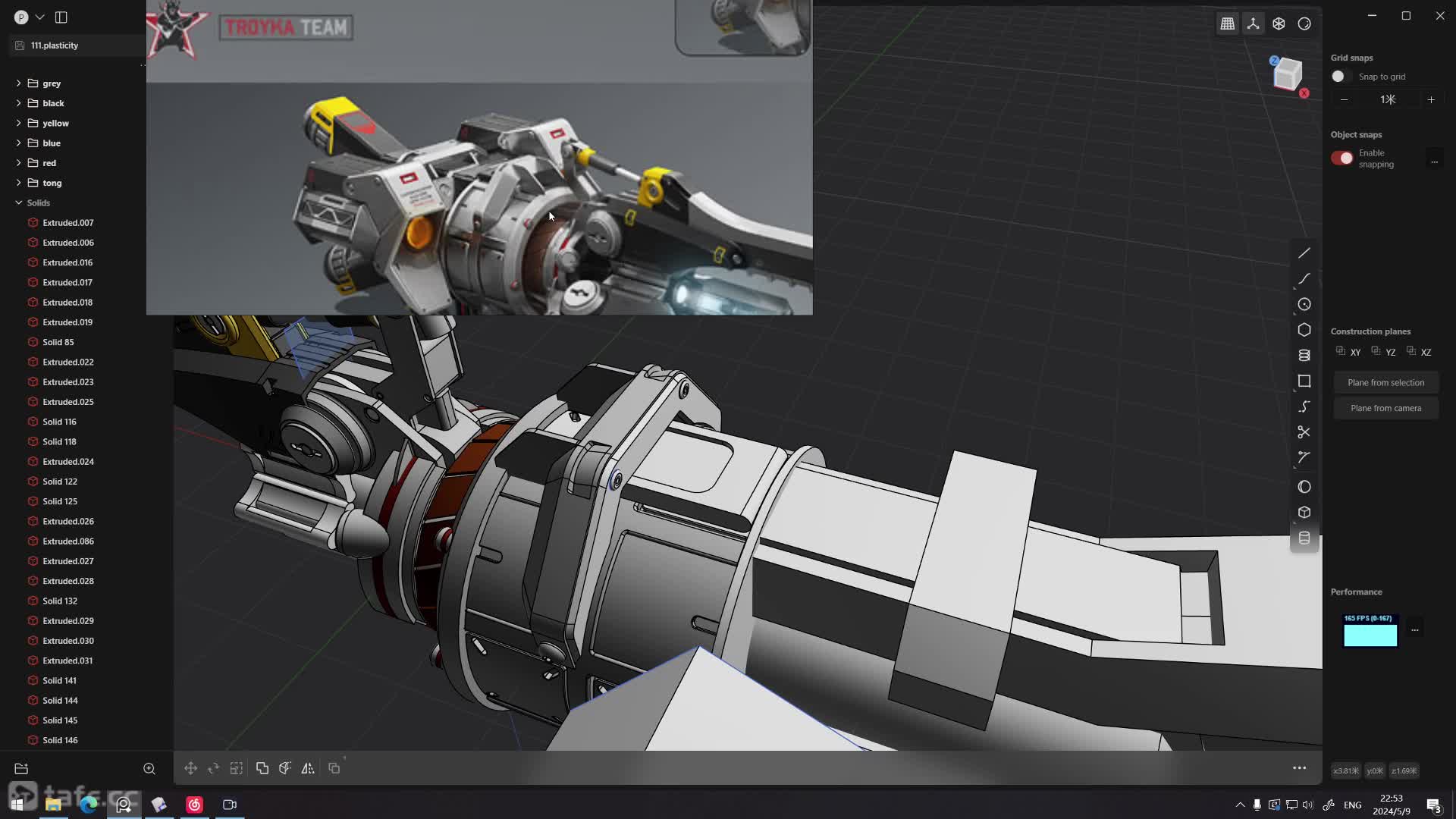
Task: Click the ENG language indicator
Action: click(1352, 805)
